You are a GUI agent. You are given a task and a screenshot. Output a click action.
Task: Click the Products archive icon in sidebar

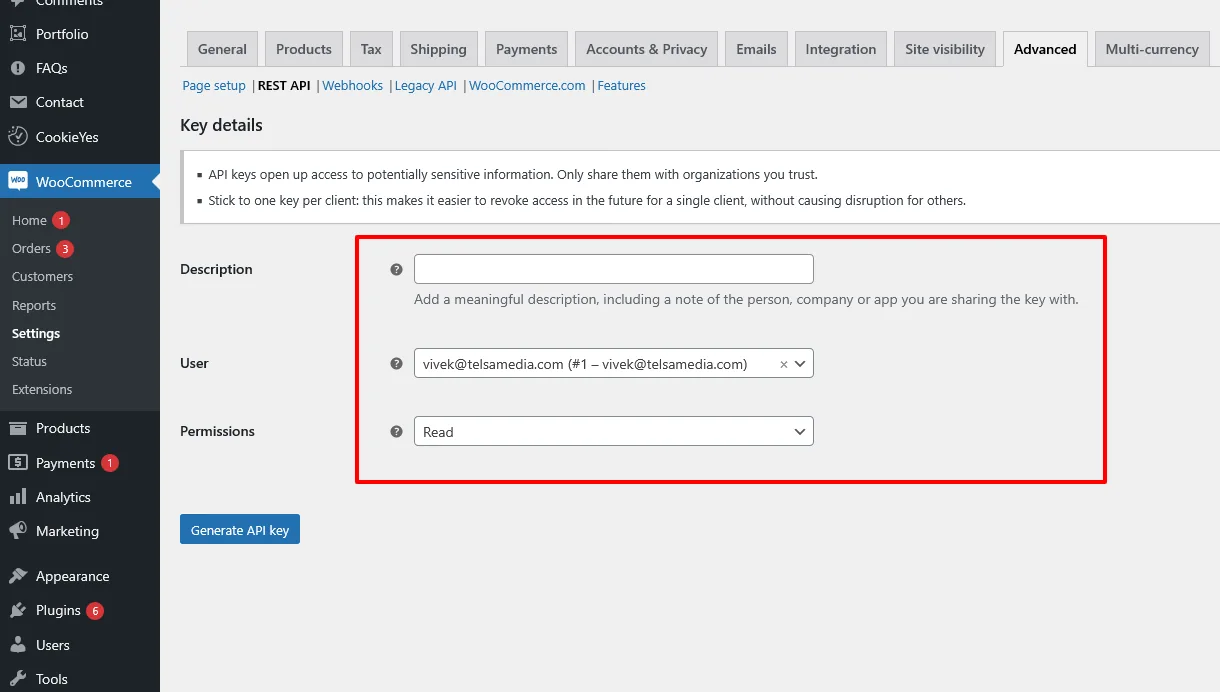18,428
